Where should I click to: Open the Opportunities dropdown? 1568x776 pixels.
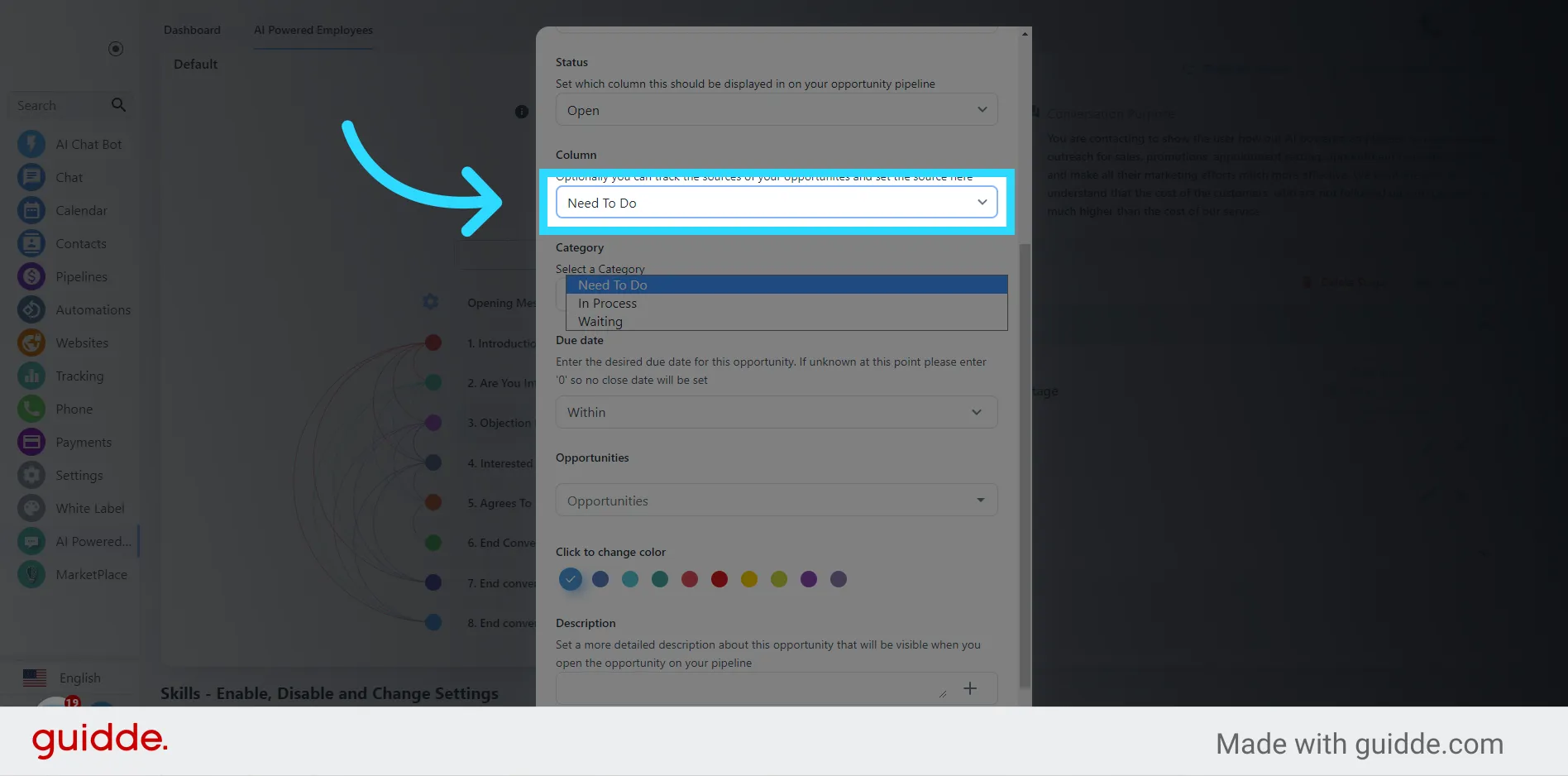pos(777,501)
